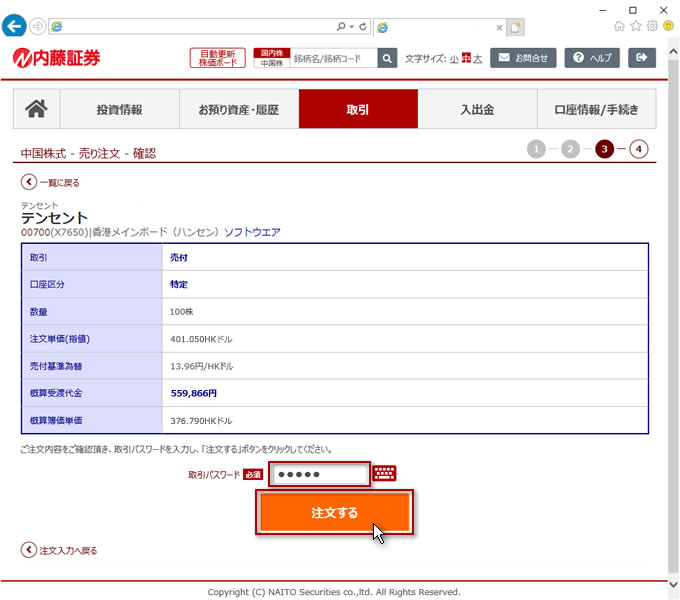Set font size to 小
The height and width of the screenshot is (600, 680).
(454, 59)
